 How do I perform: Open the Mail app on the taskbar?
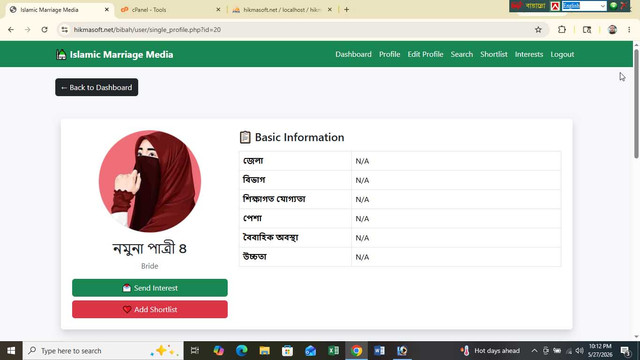coord(311,351)
